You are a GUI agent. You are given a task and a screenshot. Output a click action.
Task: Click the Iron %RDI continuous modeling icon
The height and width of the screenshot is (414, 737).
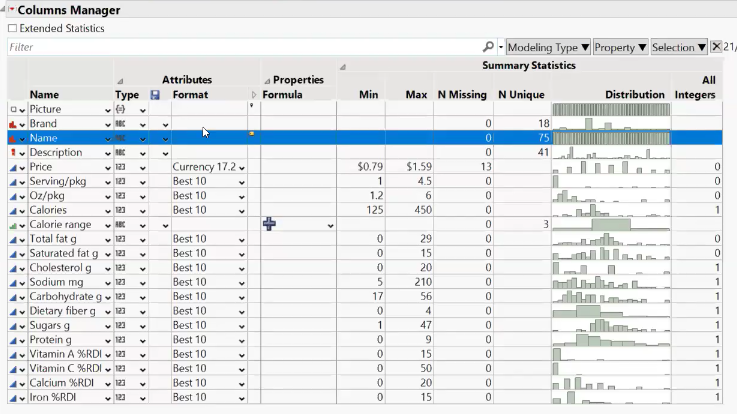point(13,398)
